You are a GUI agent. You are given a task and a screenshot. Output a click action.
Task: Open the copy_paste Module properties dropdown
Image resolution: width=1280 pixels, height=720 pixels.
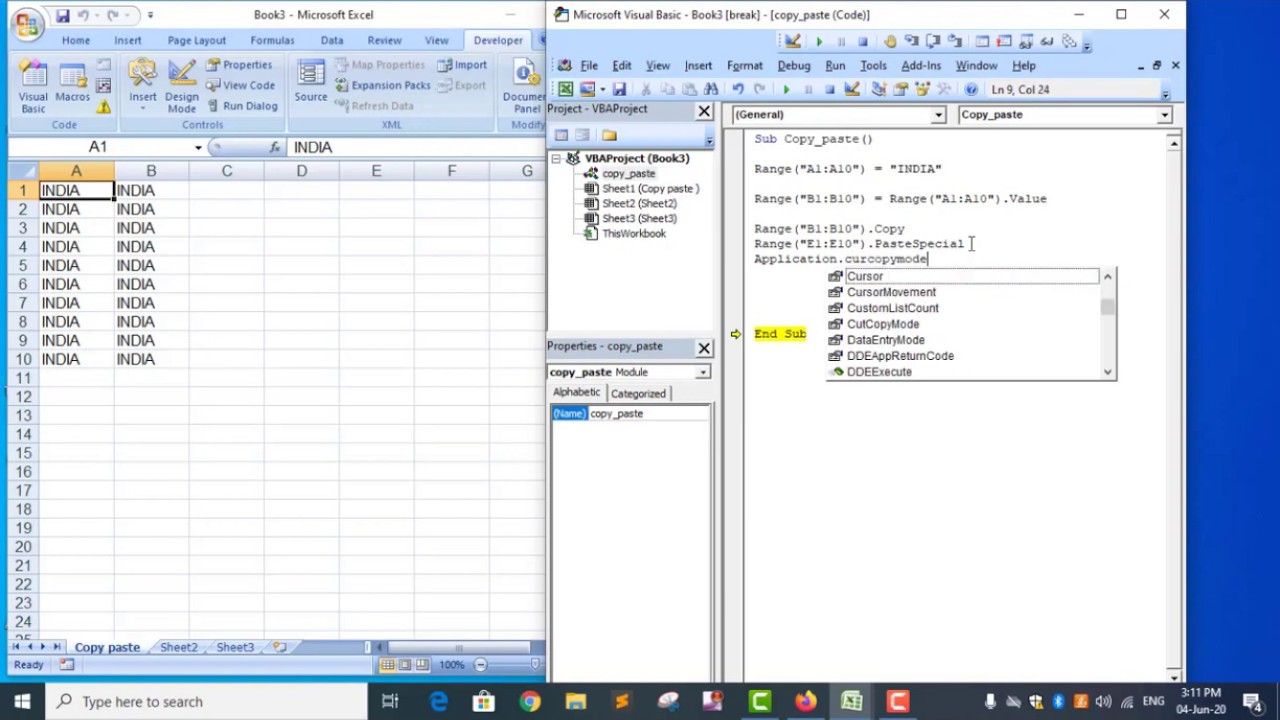pyautogui.click(x=703, y=373)
